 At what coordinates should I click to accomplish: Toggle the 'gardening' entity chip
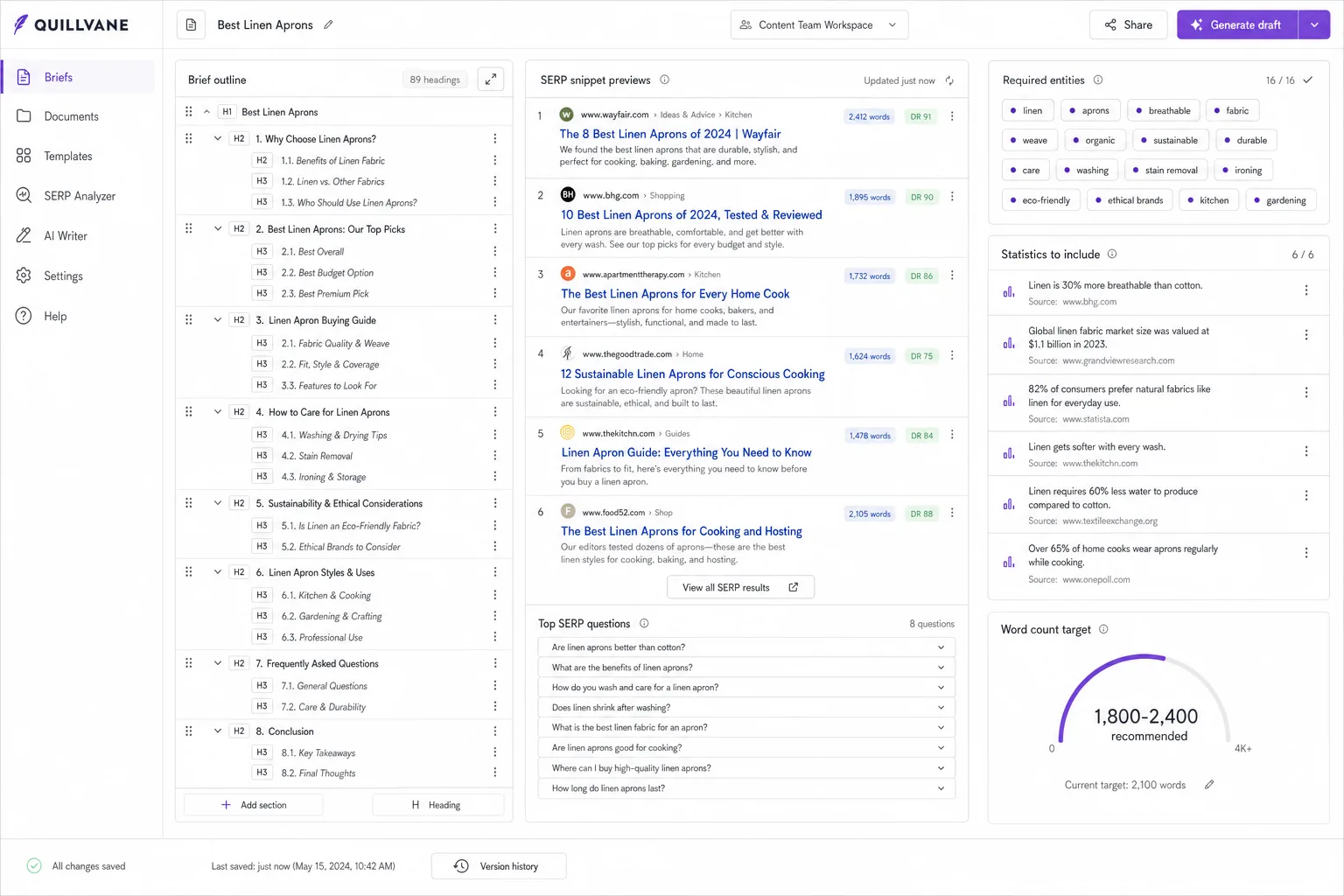(x=1280, y=200)
